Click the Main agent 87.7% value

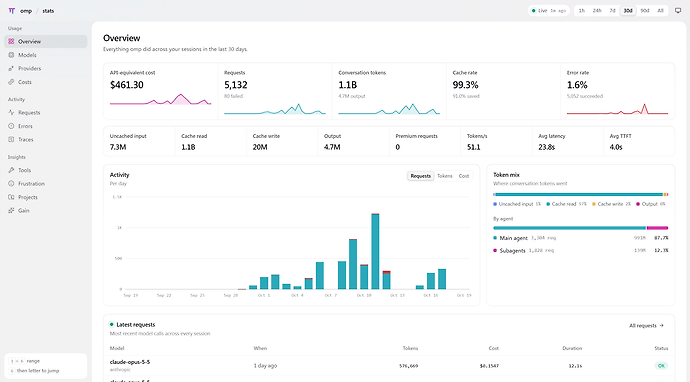click(661, 238)
